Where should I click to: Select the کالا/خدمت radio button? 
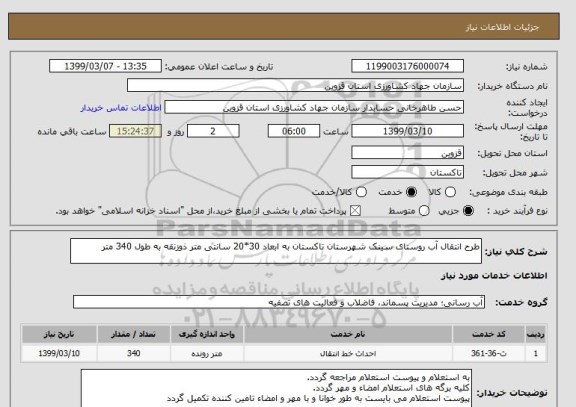361,192
